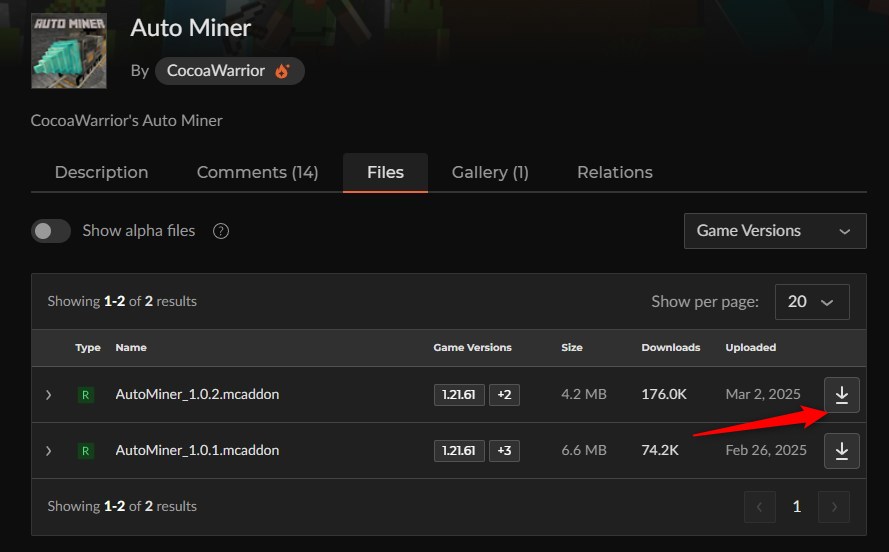Click the Feb 26, 2025 upload date

point(766,451)
